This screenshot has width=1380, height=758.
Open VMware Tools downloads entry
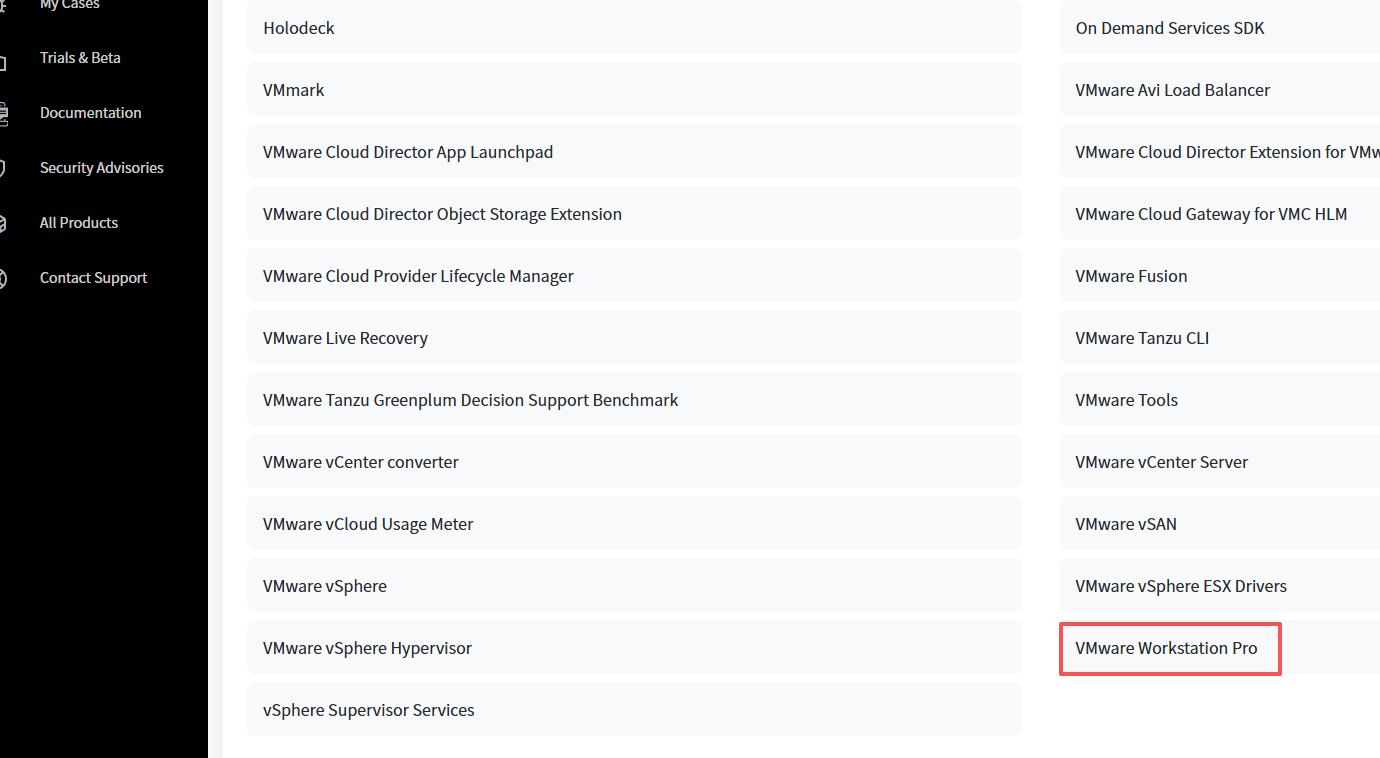1126,400
